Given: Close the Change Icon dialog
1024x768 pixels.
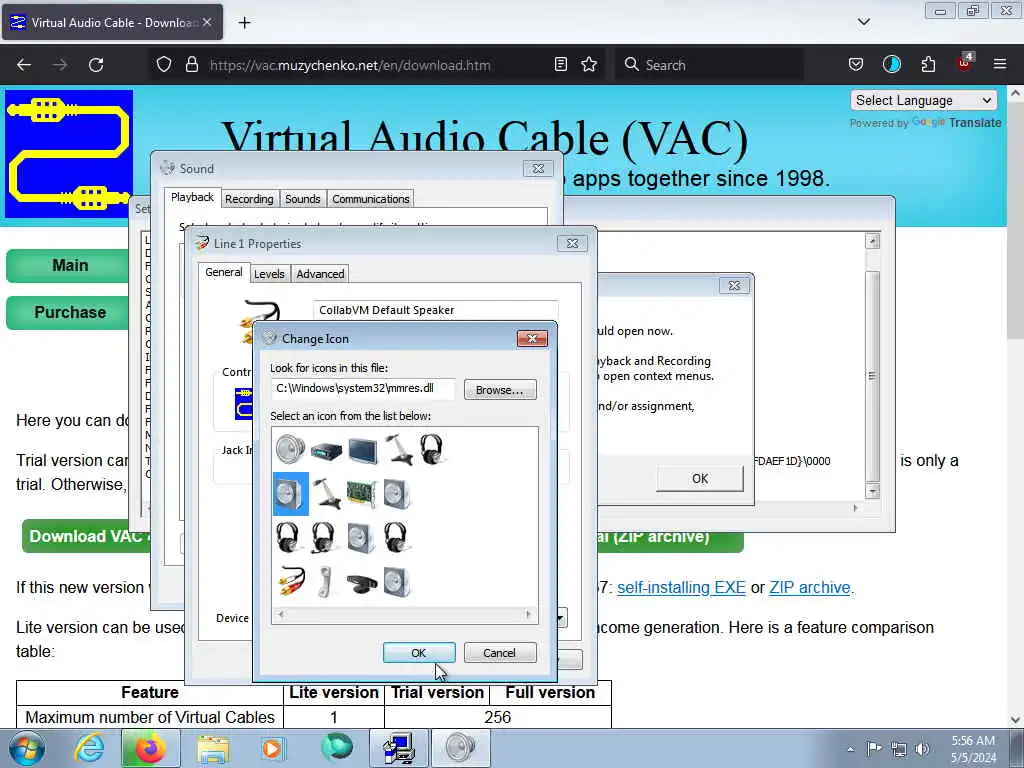Looking at the screenshot, I should pyautogui.click(x=532, y=338).
